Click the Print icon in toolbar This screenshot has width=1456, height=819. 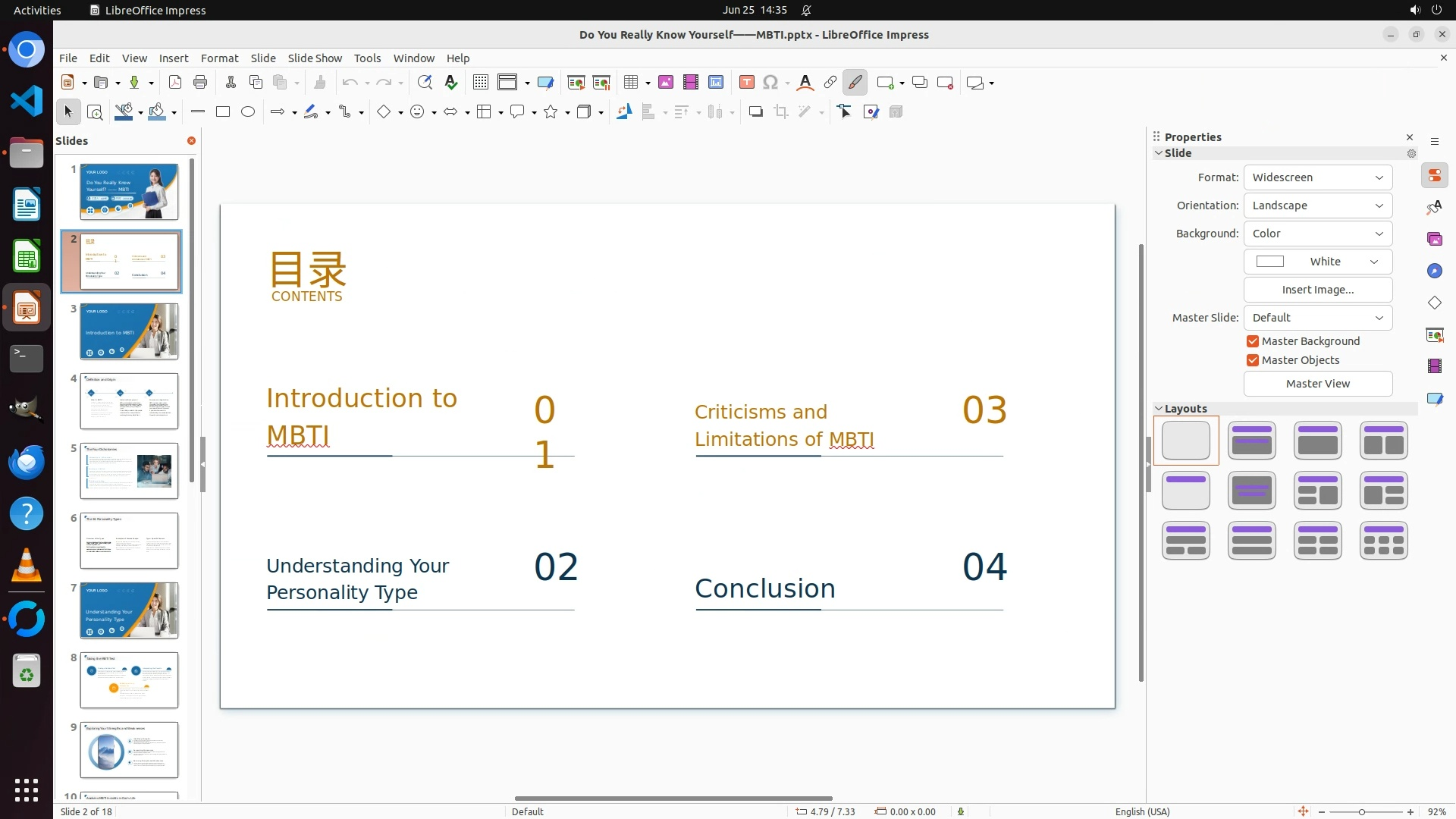pos(200,83)
